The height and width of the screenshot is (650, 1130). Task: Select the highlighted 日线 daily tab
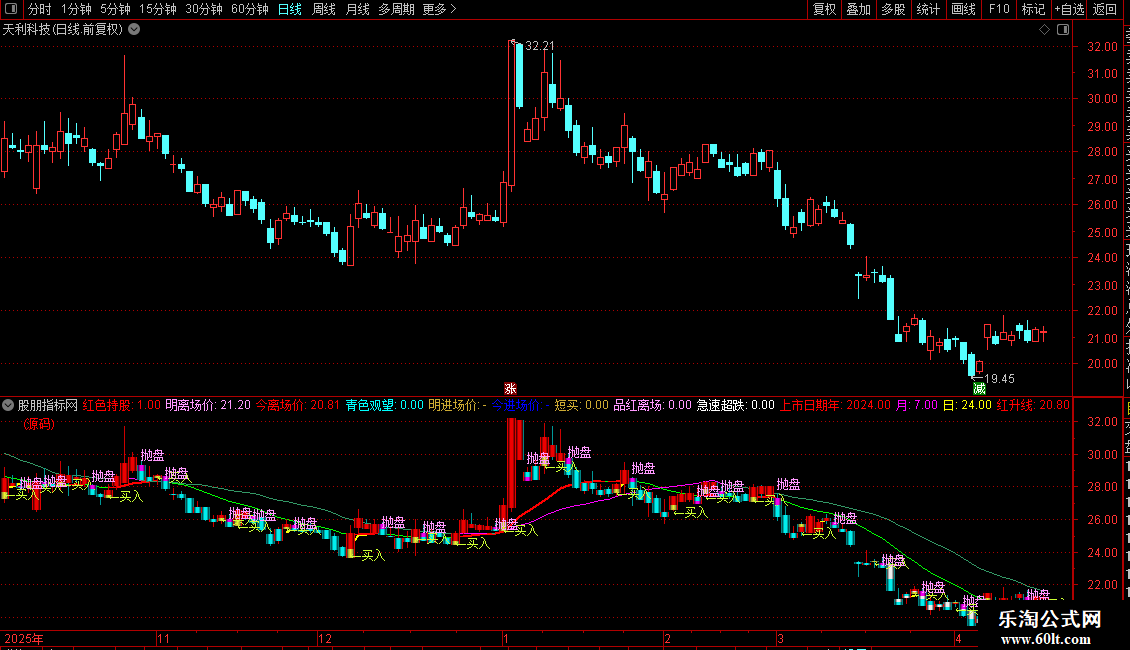pyautogui.click(x=290, y=9)
